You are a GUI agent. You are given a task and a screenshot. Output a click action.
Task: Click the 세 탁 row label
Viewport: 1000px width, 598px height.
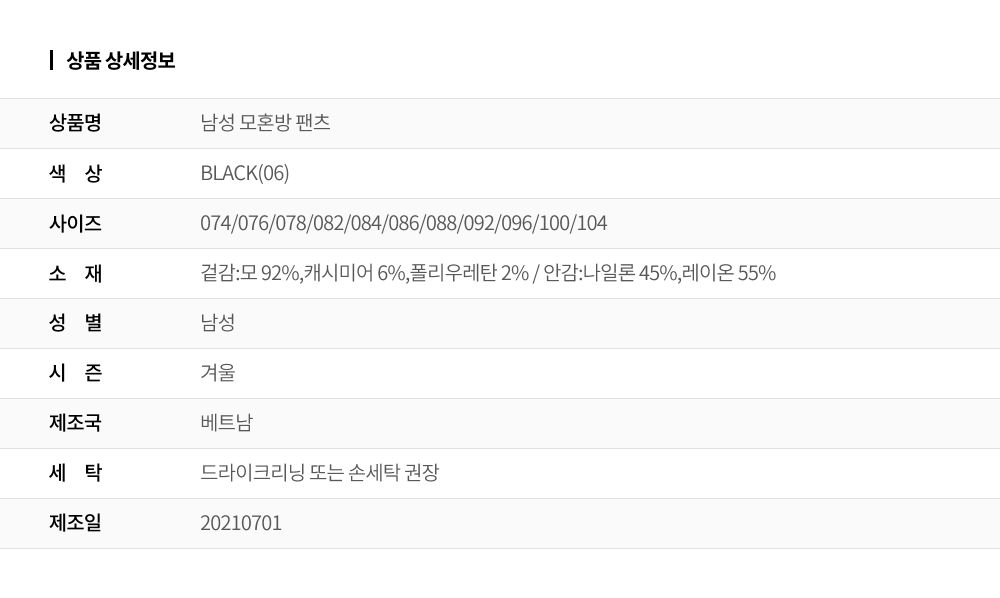[x=75, y=473]
